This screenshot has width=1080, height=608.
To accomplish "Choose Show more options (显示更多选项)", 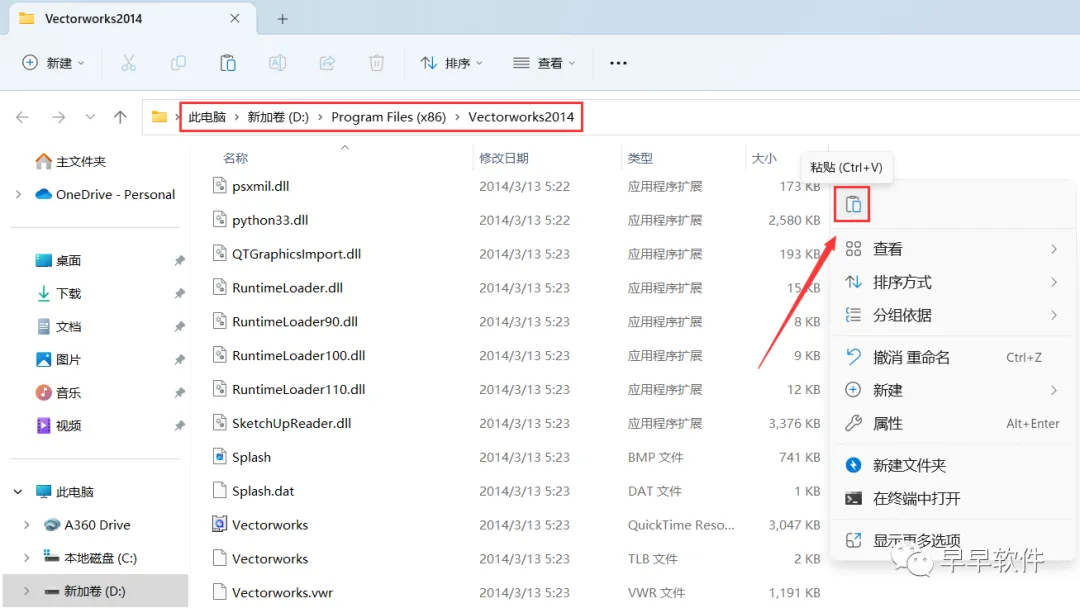I will [953, 541].
